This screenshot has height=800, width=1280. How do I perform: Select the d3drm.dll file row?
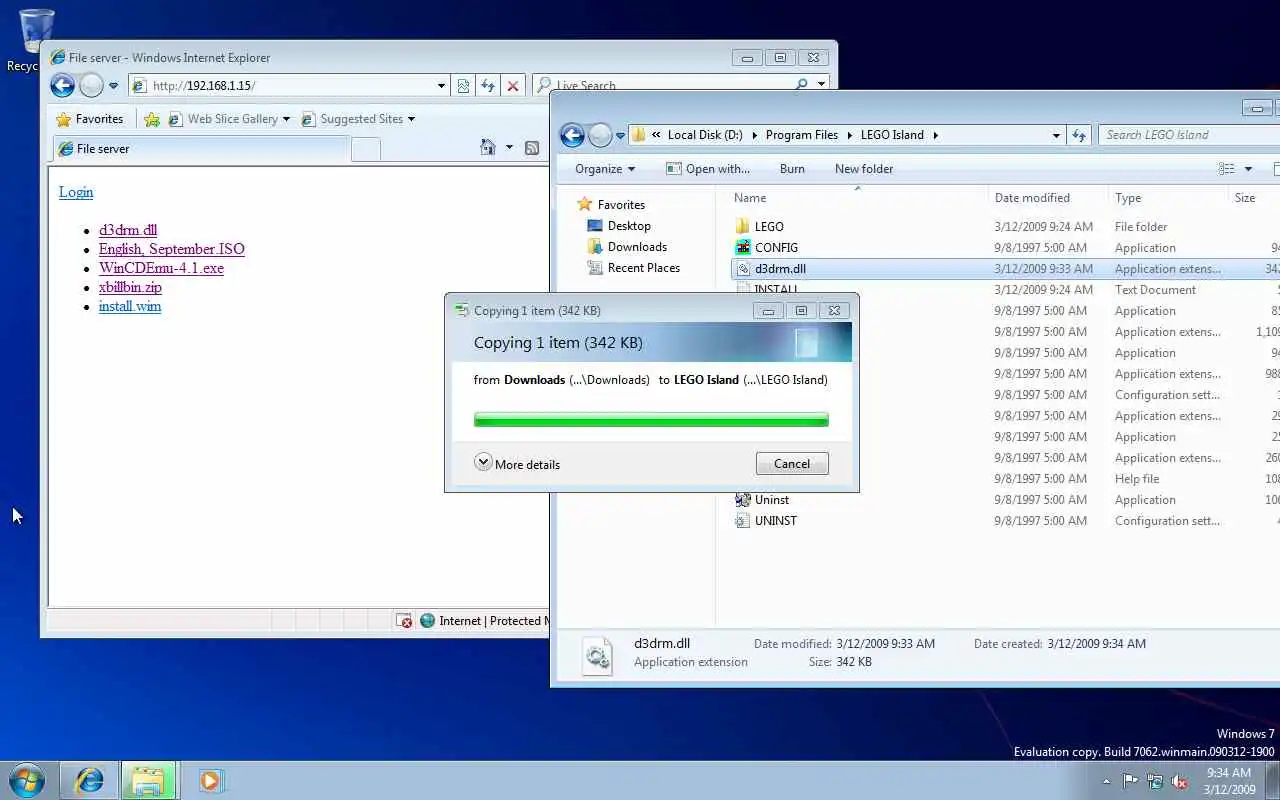point(1005,269)
